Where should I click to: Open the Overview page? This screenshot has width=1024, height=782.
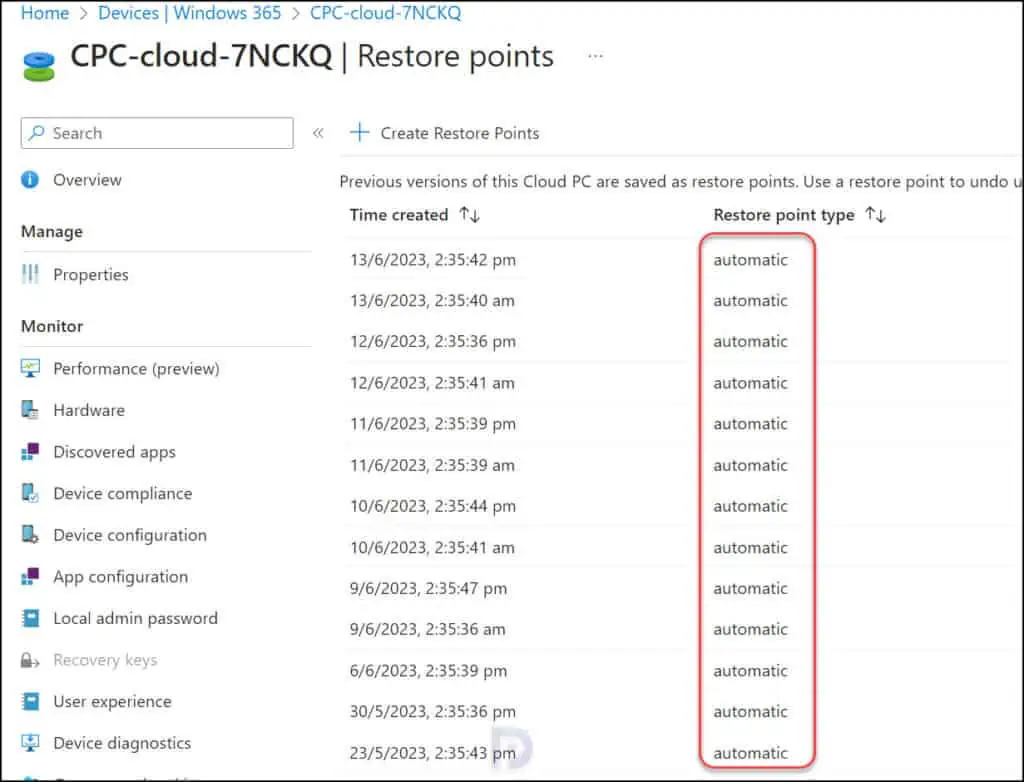(87, 180)
